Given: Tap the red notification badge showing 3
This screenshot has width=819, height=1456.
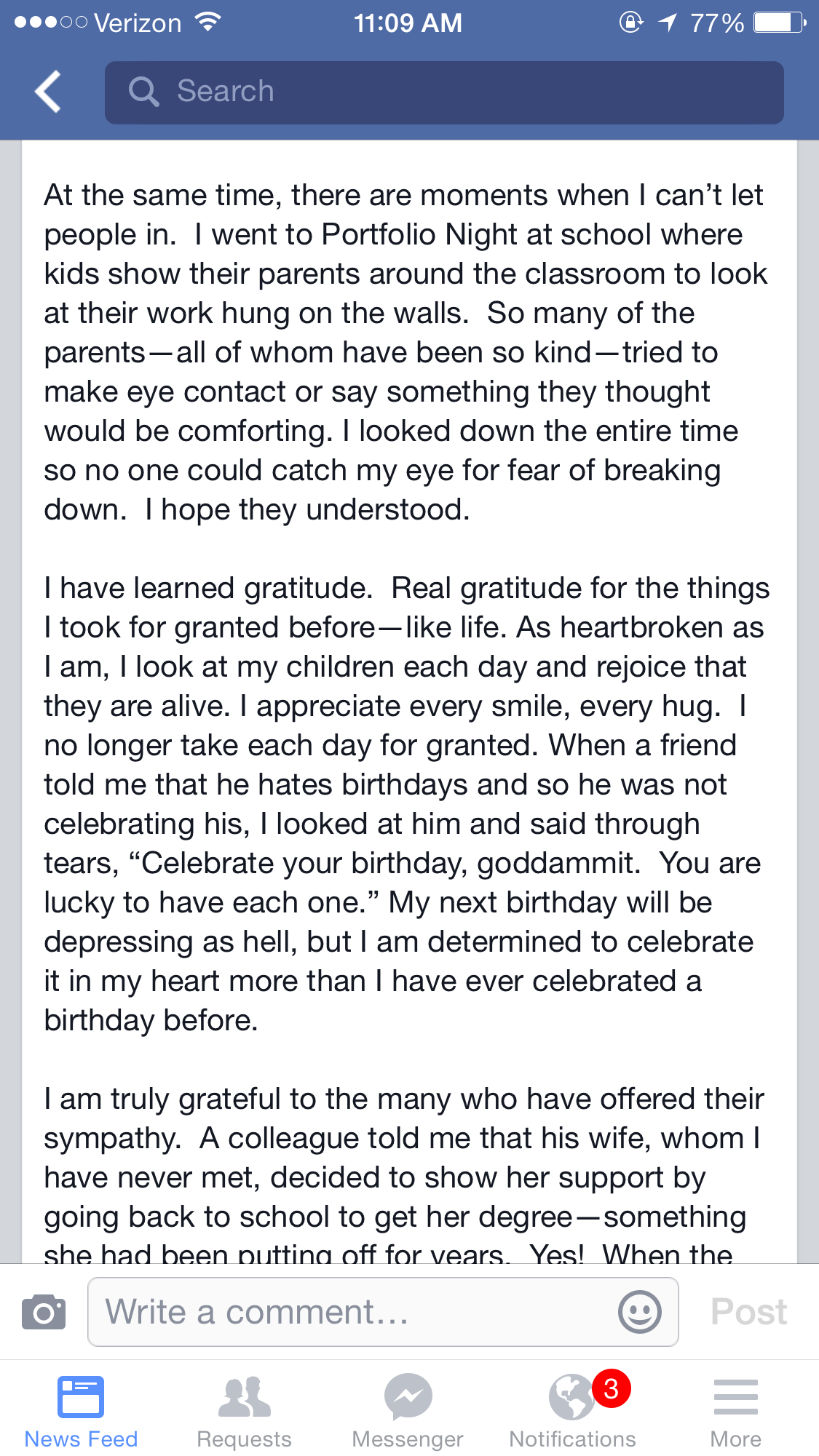Looking at the screenshot, I should (612, 1388).
